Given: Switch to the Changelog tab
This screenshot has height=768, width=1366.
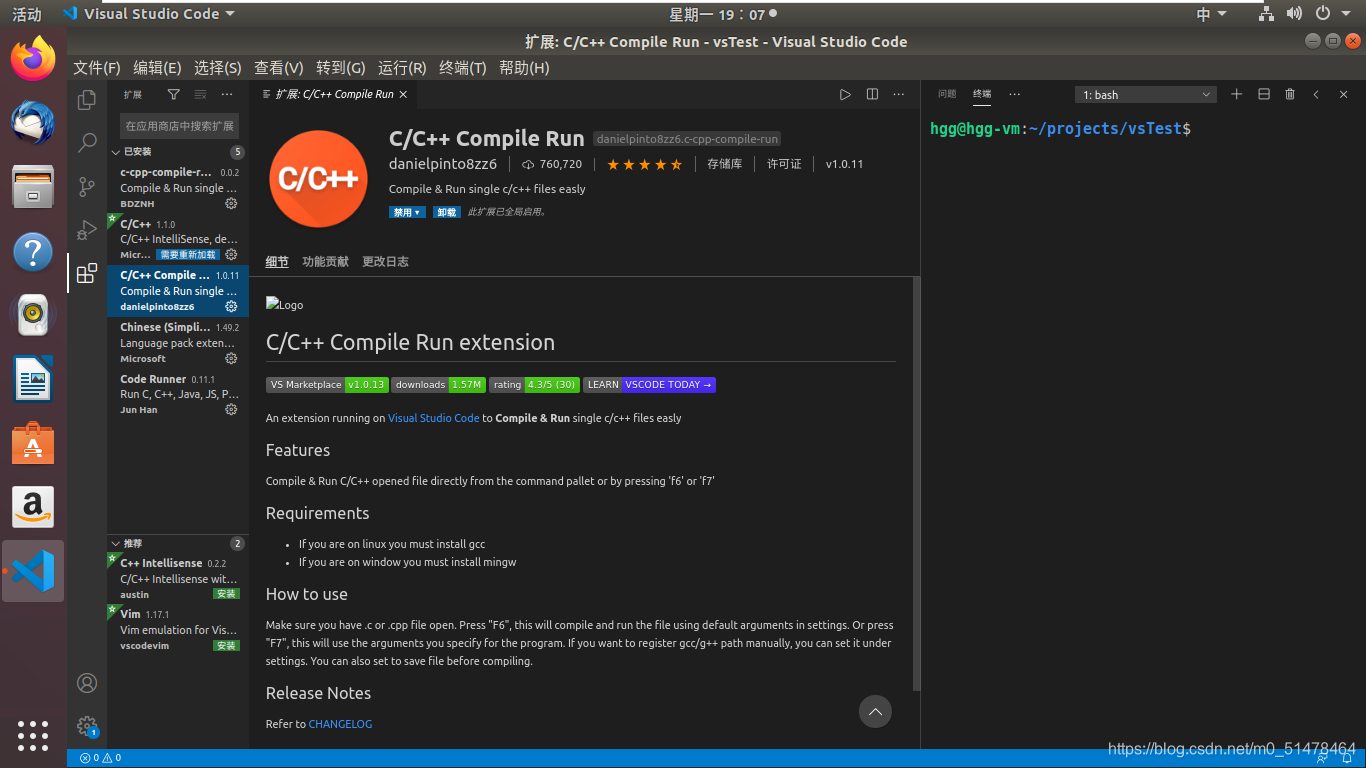Looking at the screenshot, I should [385, 261].
